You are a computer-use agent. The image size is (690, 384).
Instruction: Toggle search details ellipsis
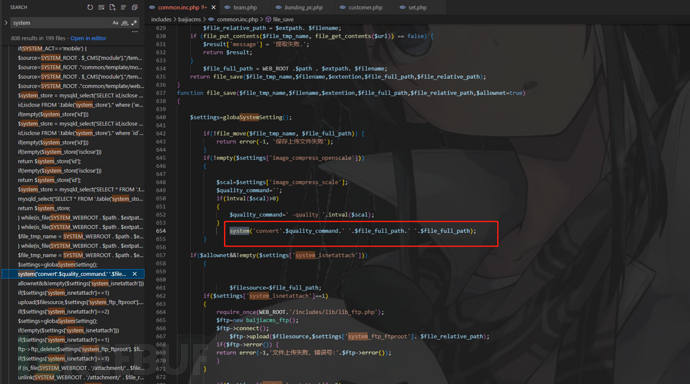[135, 32]
